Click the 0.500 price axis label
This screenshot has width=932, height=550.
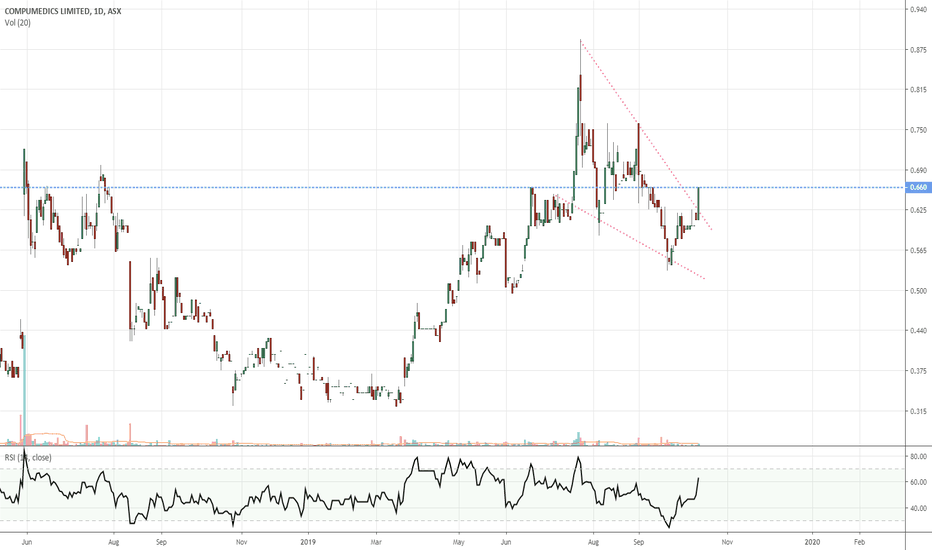pyautogui.click(x=919, y=291)
